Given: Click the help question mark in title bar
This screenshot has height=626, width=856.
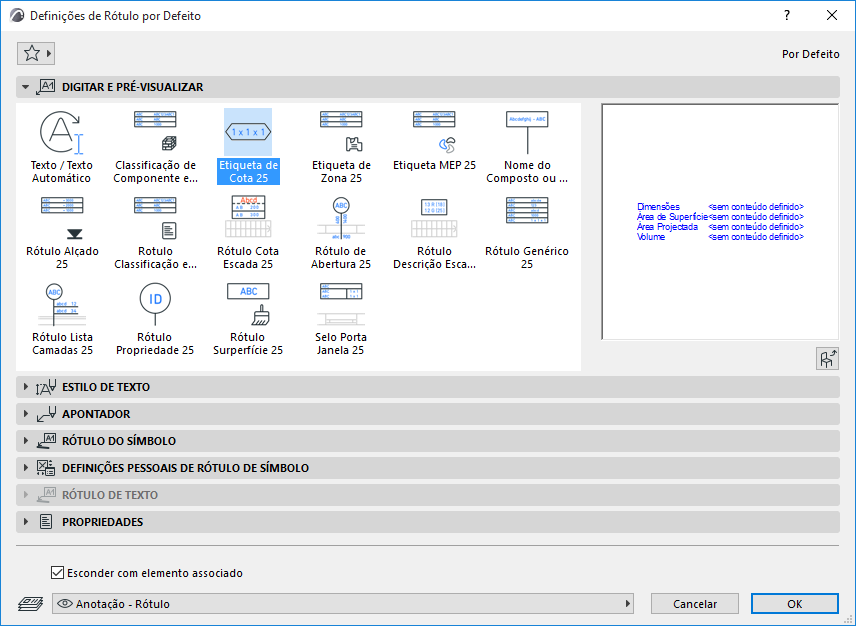Looking at the screenshot, I should pos(787,15).
